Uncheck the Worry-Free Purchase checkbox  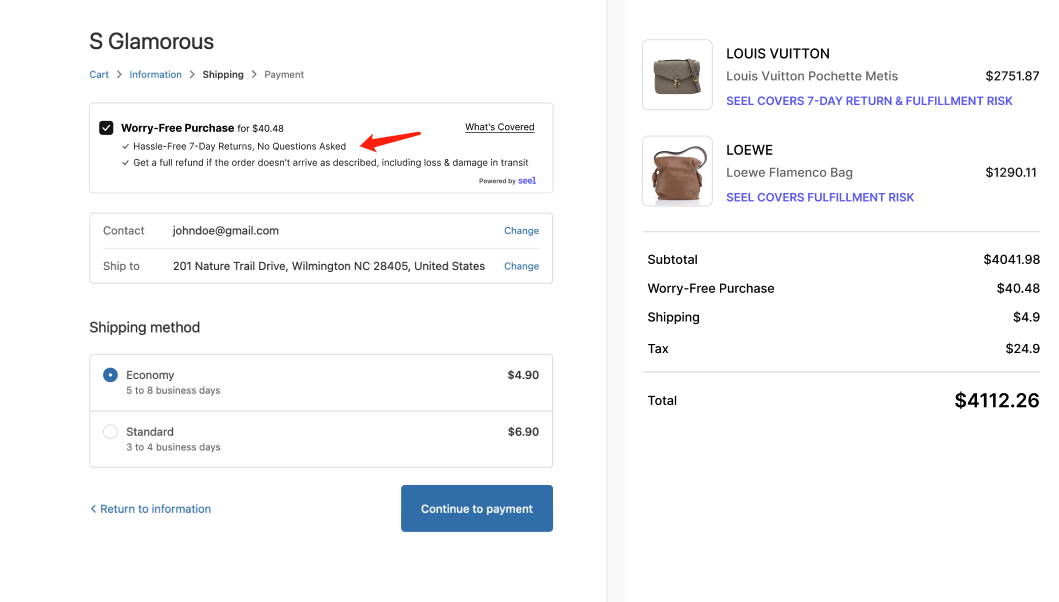click(x=106, y=128)
